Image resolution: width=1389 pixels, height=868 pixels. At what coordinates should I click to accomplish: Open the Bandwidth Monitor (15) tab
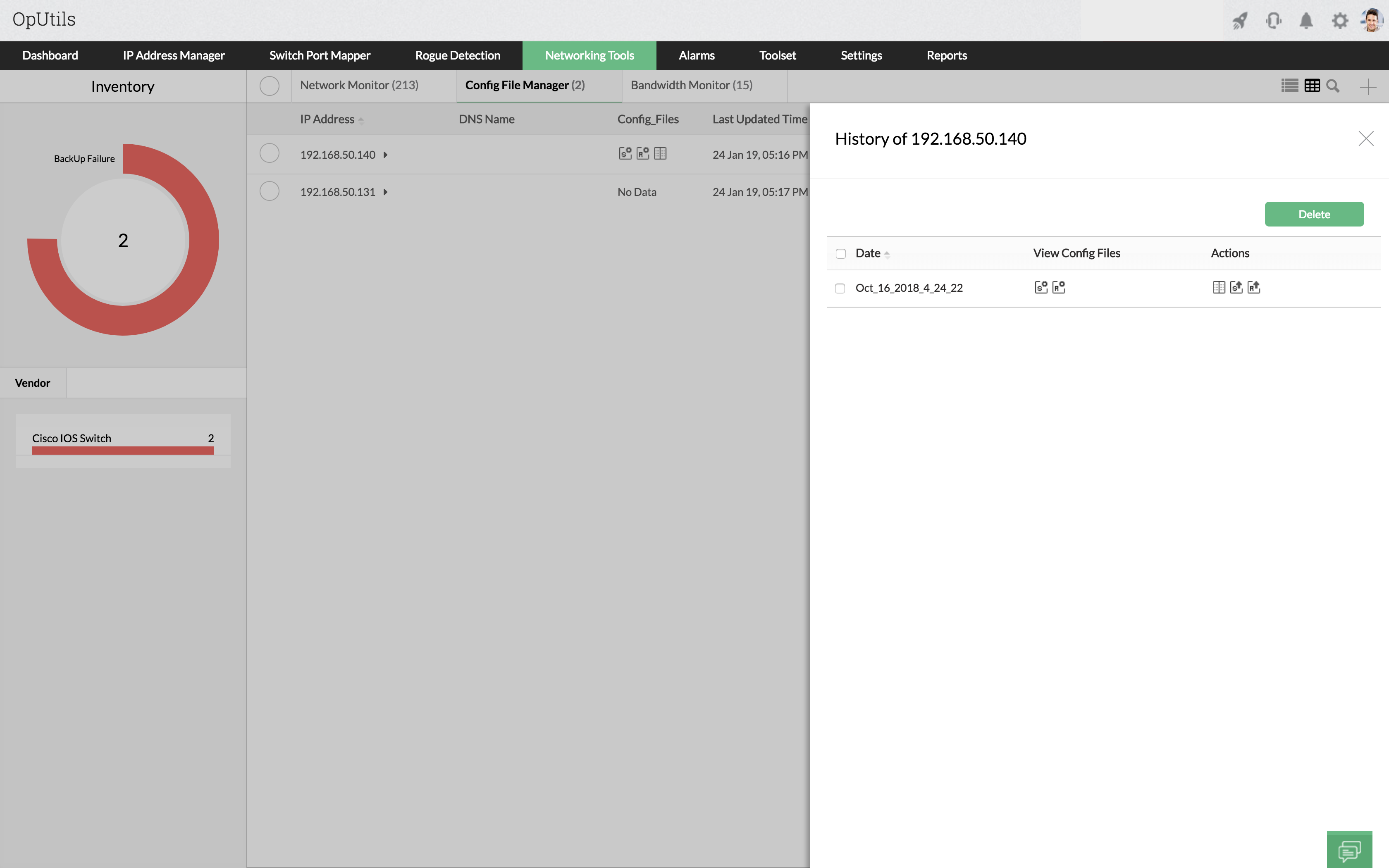[x=691, y=86]
